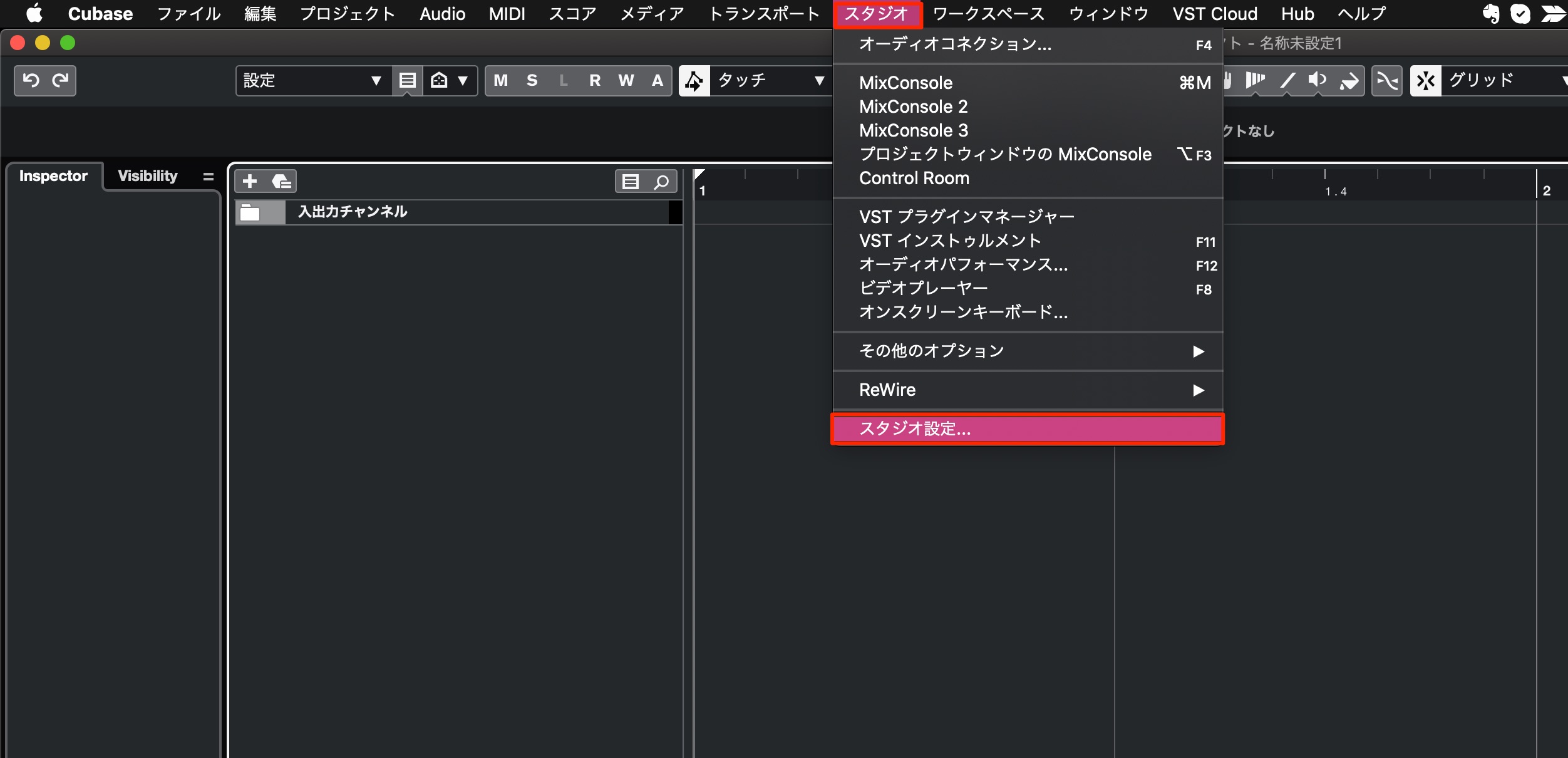Choose VST プラグインマネージャー menu item
The height and width of the screenshot is (758, 1568).
[x=1028, y=217]
